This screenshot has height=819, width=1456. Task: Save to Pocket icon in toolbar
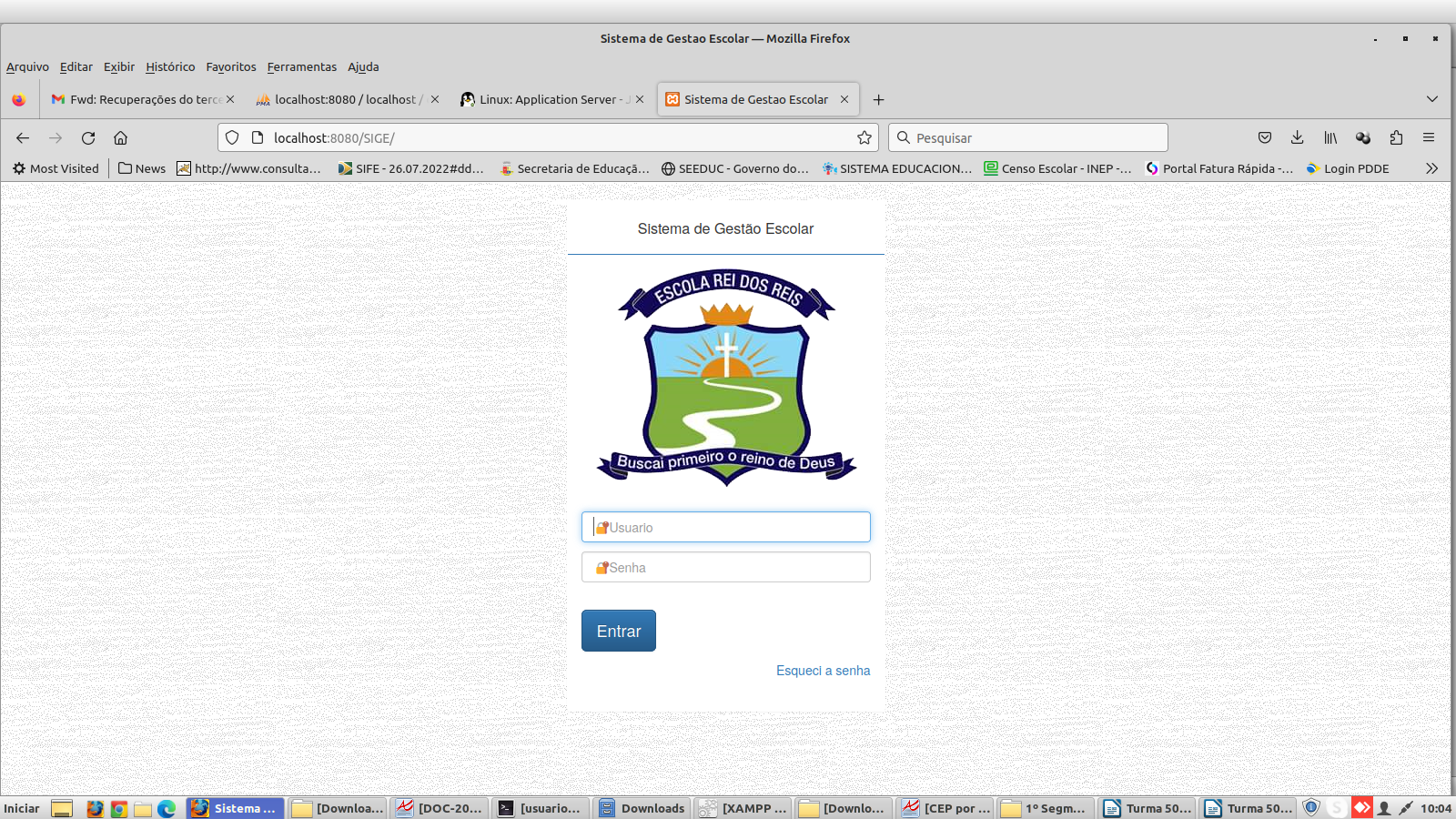click(x=1264, y=137)
